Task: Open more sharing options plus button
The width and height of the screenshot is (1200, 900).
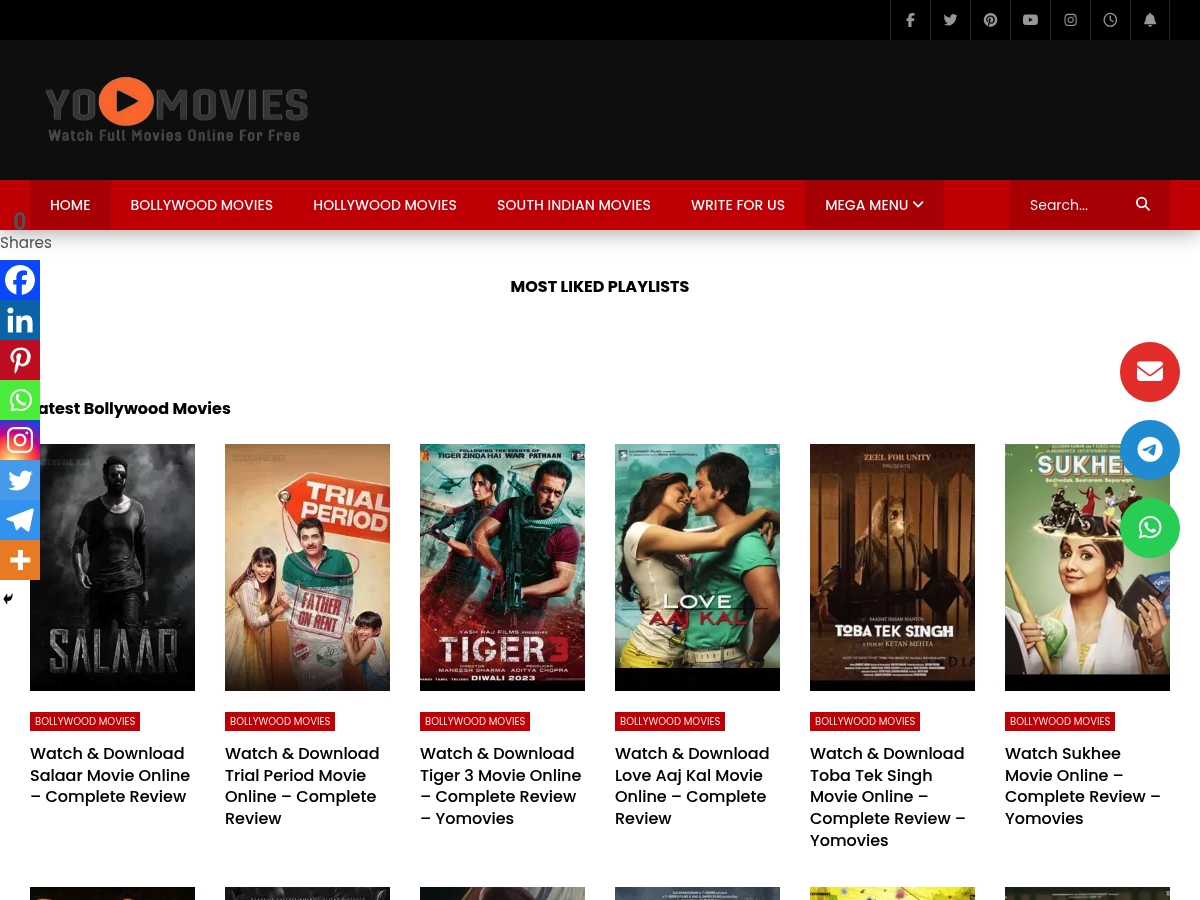Action: coord(20,560)
